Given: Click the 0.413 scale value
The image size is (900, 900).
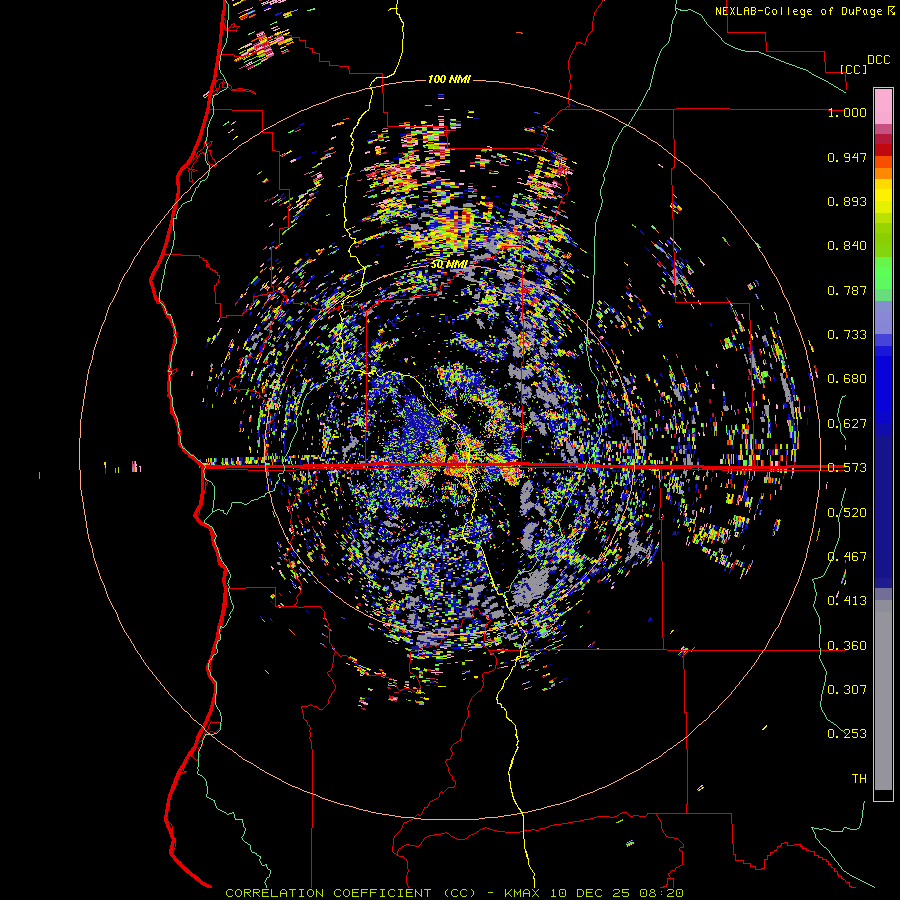Looking at the screenshot, I should tap(847, 601).
